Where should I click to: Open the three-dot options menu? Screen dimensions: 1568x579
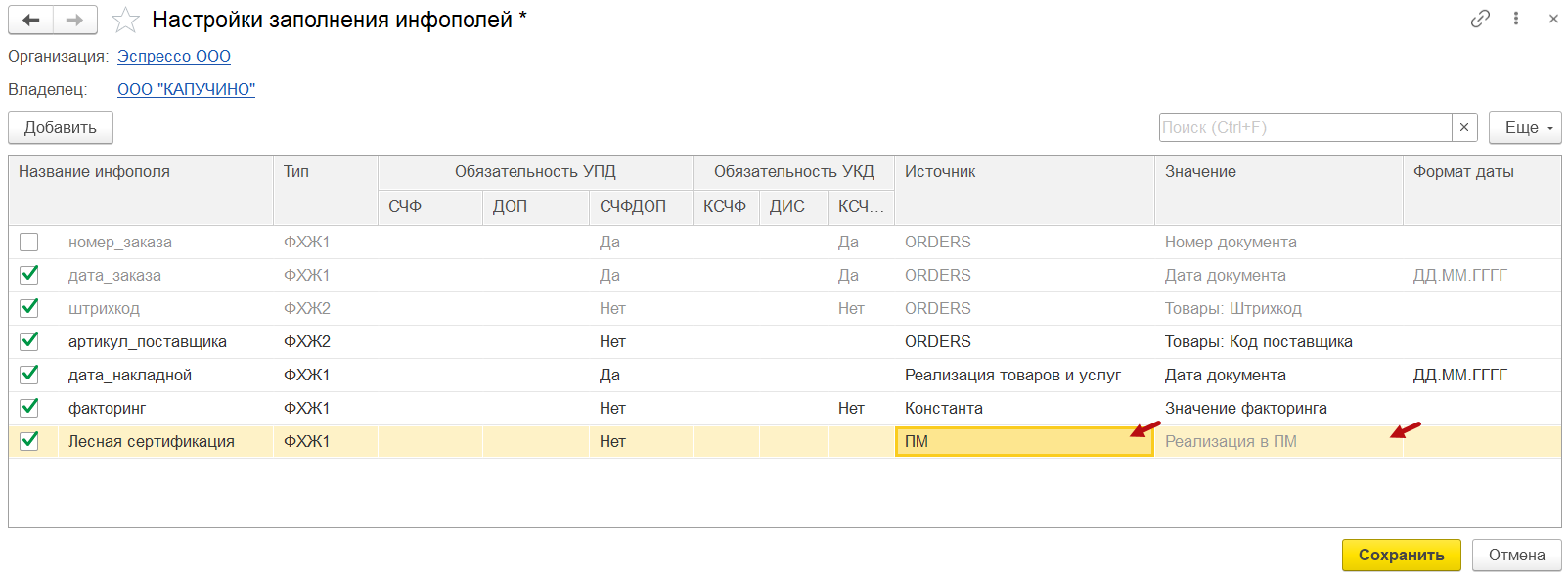[1516, 19]
